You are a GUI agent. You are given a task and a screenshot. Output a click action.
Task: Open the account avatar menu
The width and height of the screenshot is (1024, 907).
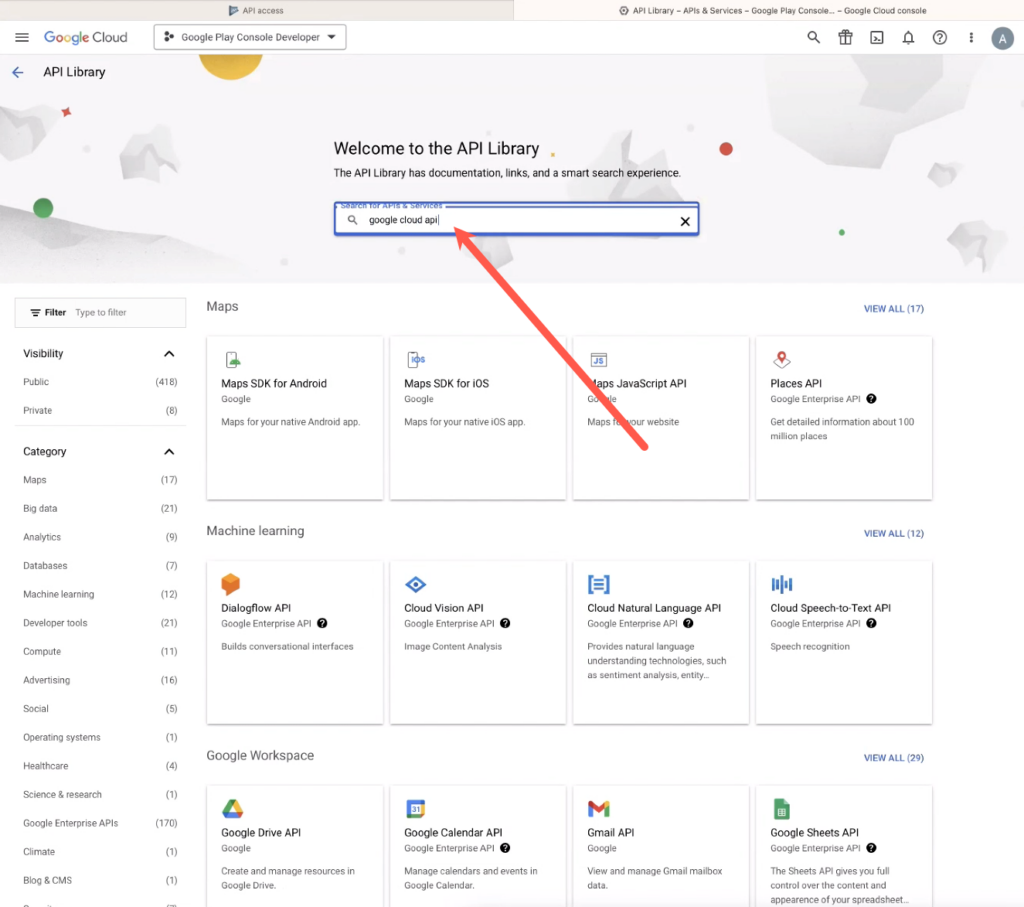coord(1003,38)
